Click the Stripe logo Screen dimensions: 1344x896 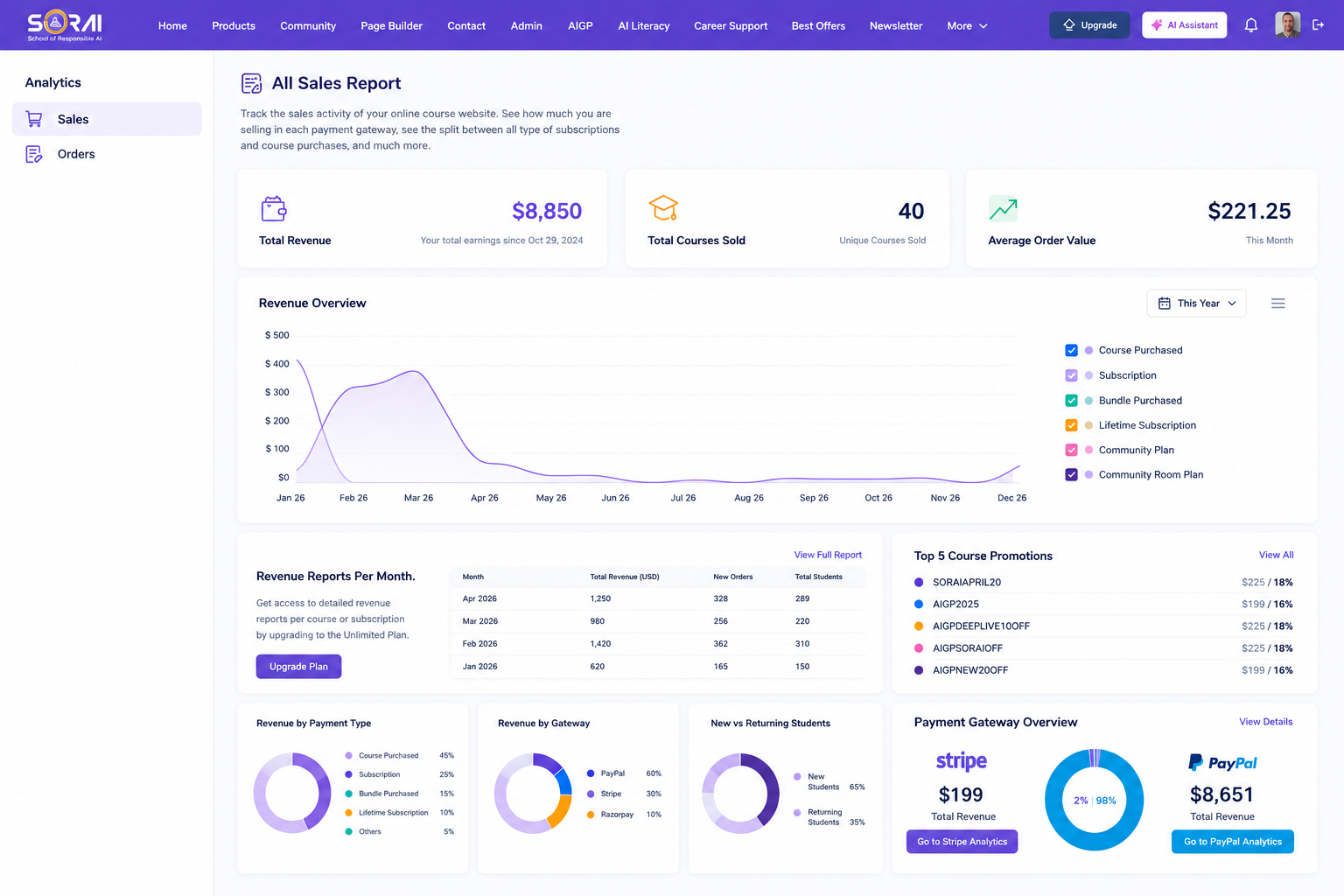click(x=962, y=761)
